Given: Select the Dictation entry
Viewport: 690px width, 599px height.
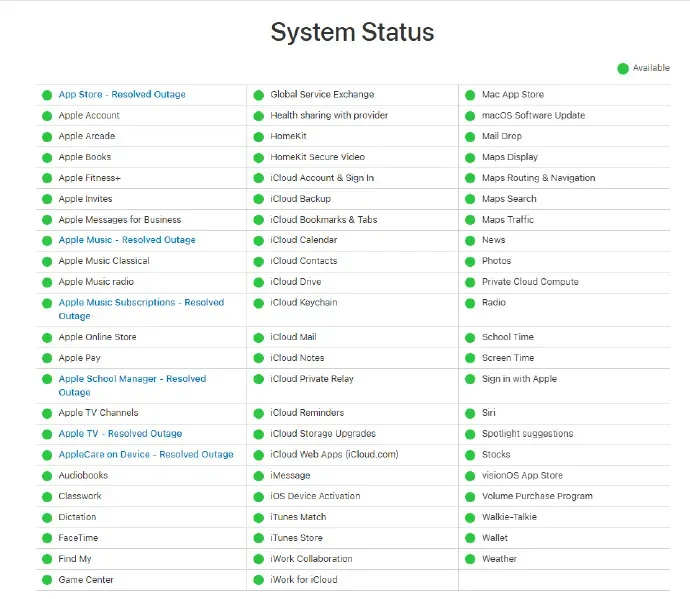Looking at the screenshot, I should pyautogui.click(x=77, y=517).
